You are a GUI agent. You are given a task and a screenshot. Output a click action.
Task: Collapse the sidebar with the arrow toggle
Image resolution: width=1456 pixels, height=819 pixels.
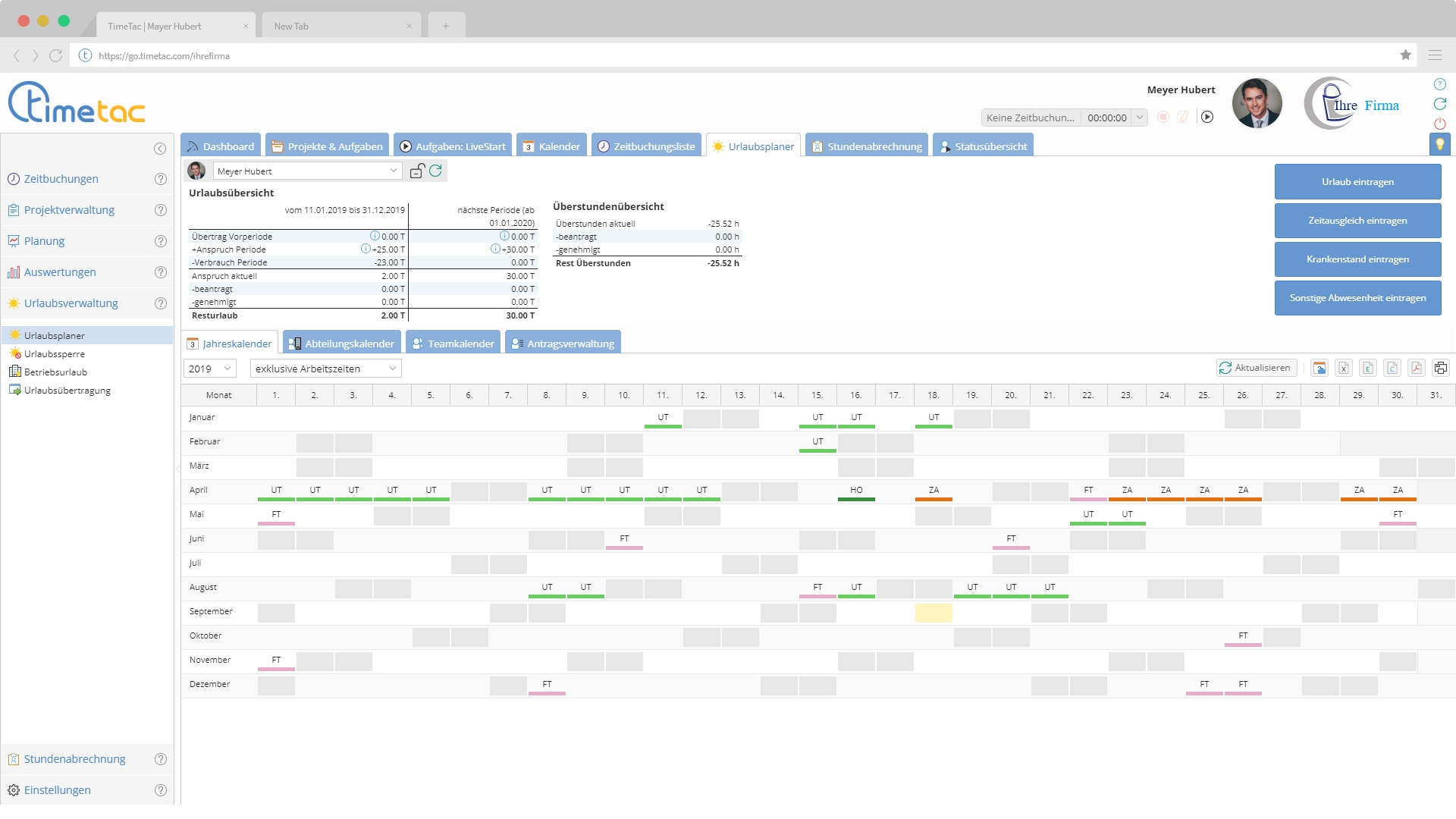pos(159,149)
